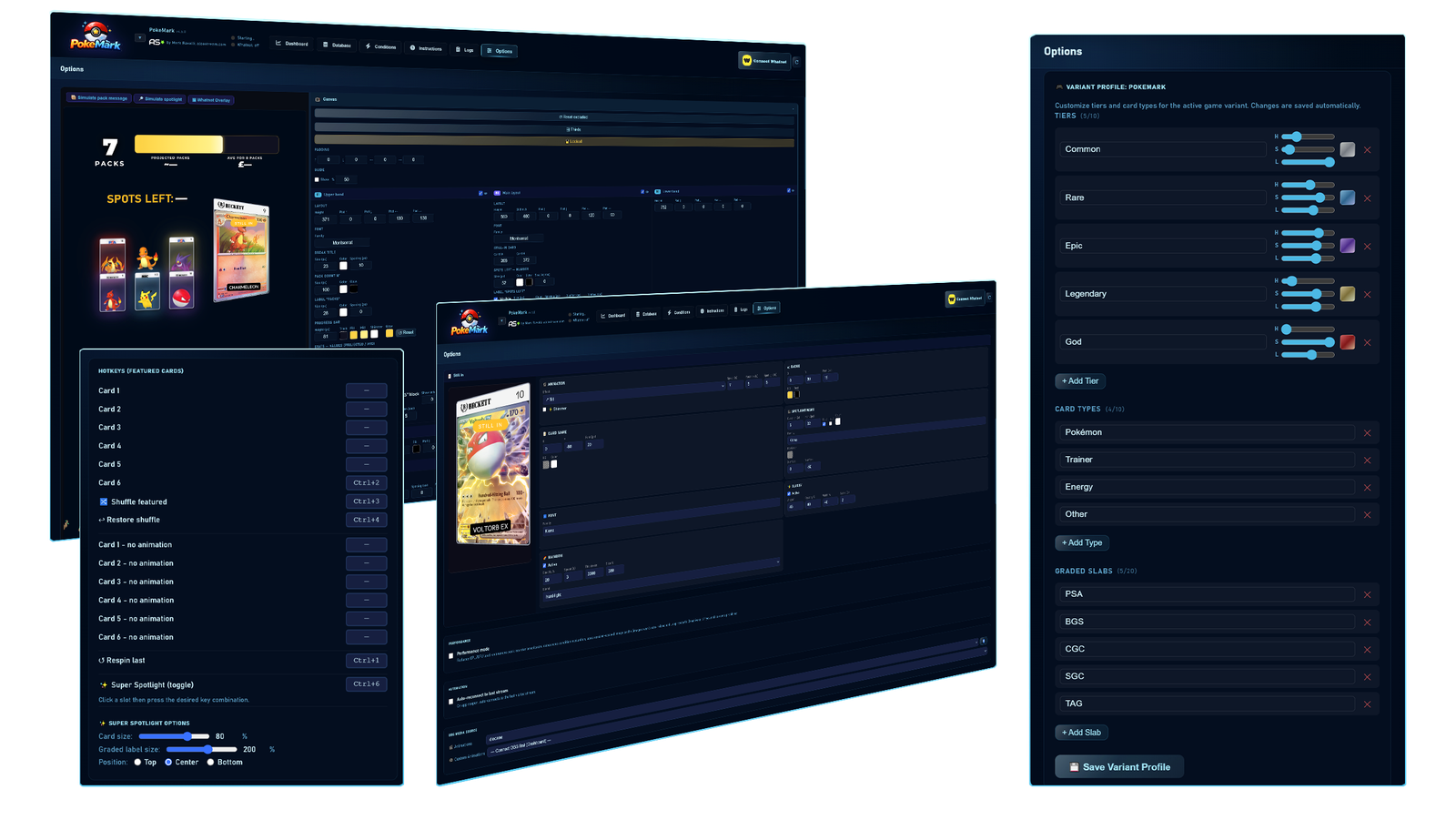The height and width of the screenshot is (820, 1456).
Task: Click Connect Whatnot in the Charmeleon window
Action: [764, 61]
